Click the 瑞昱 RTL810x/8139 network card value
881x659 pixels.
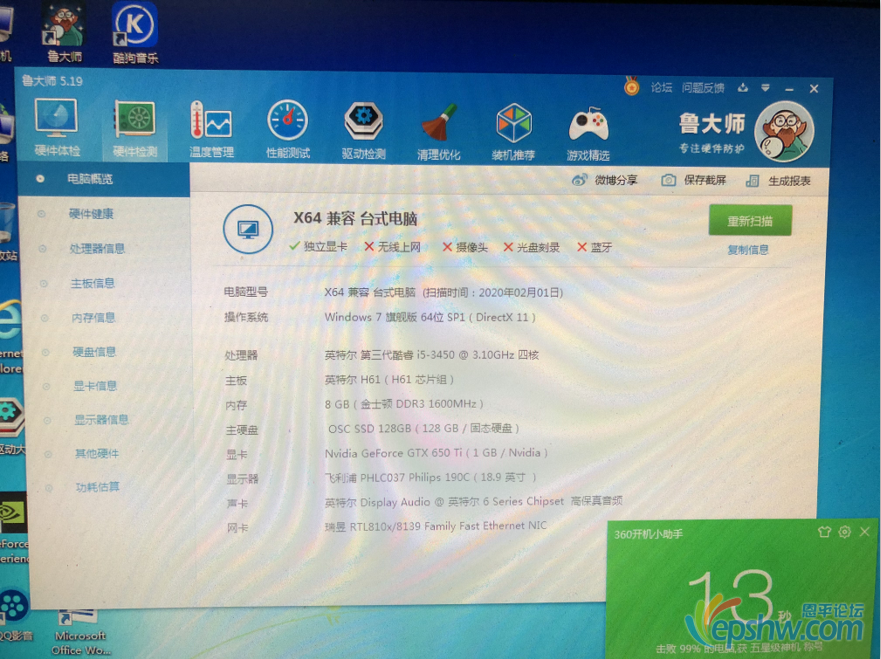pos(435,526)
